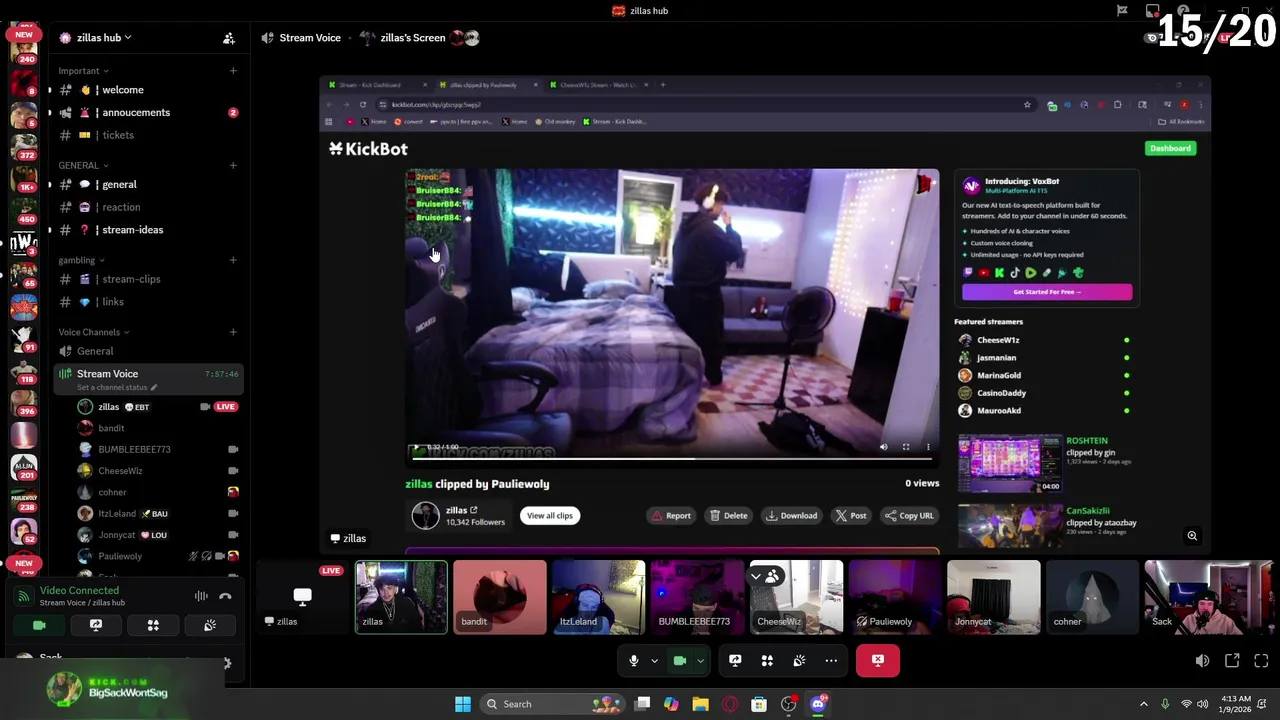Click Report button under the clip

[x=671, y=516]
